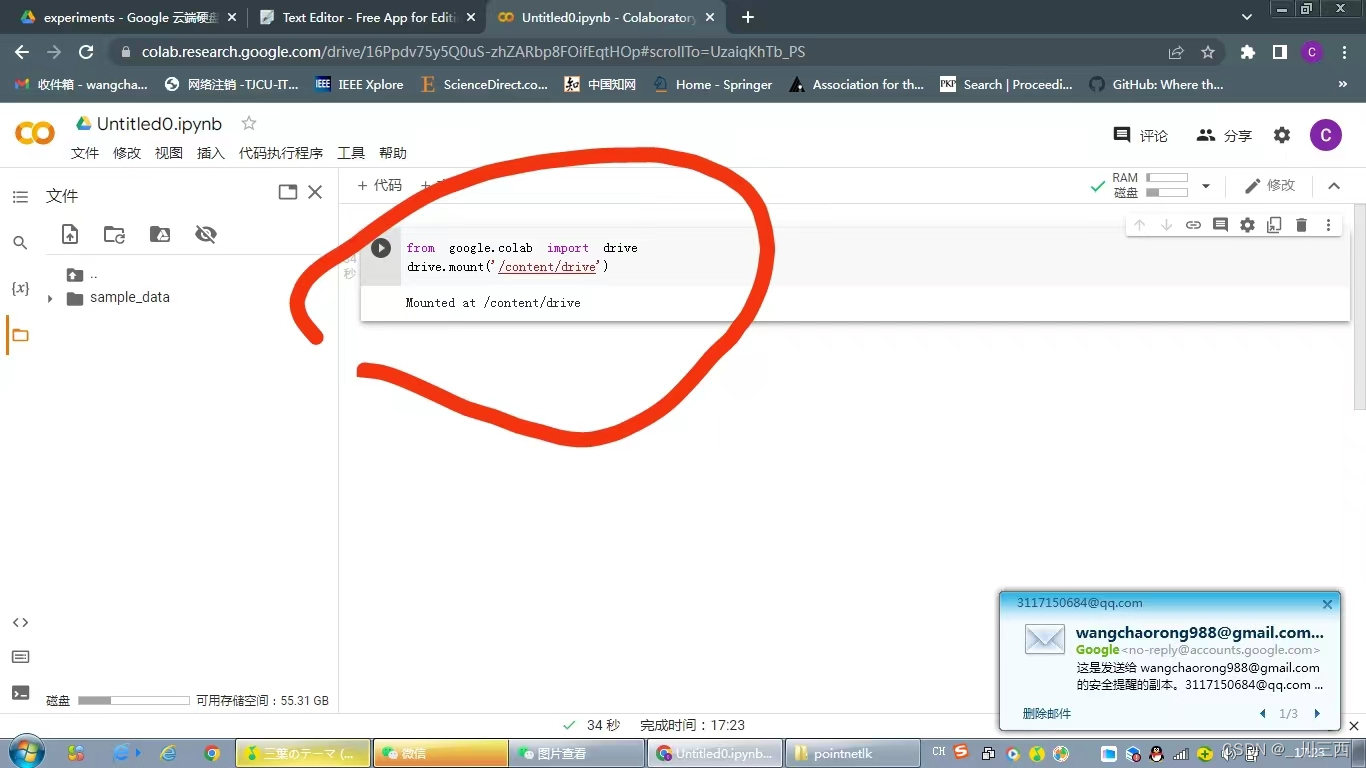Image resolution: width=1366 pixels, height=768 pixels.
Task: Open Files panel in new window view
Action: 288,192
